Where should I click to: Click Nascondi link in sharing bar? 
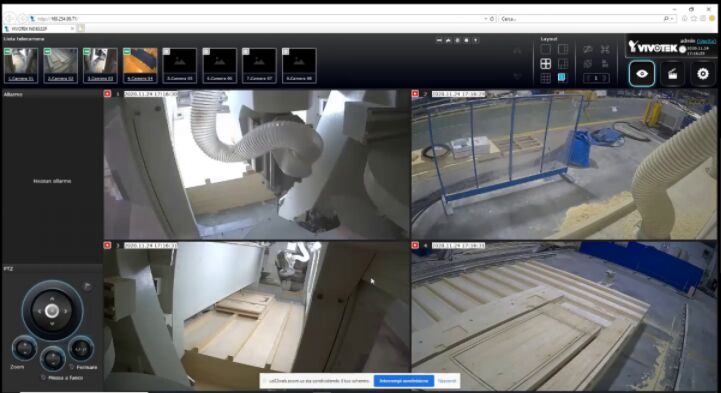click(446, 381)
